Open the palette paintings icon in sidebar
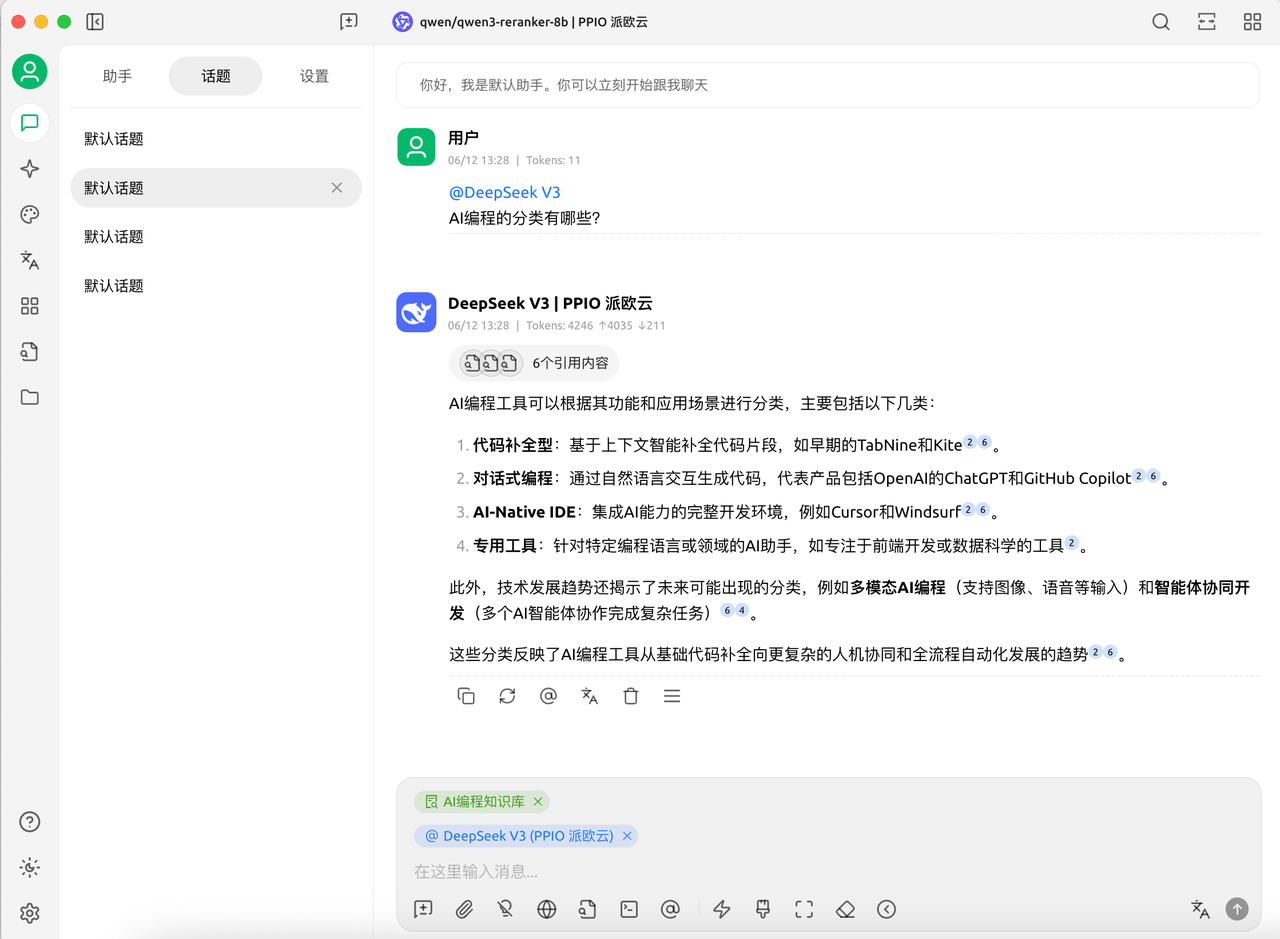This screenshot has height=939, width=1280. 29,215
